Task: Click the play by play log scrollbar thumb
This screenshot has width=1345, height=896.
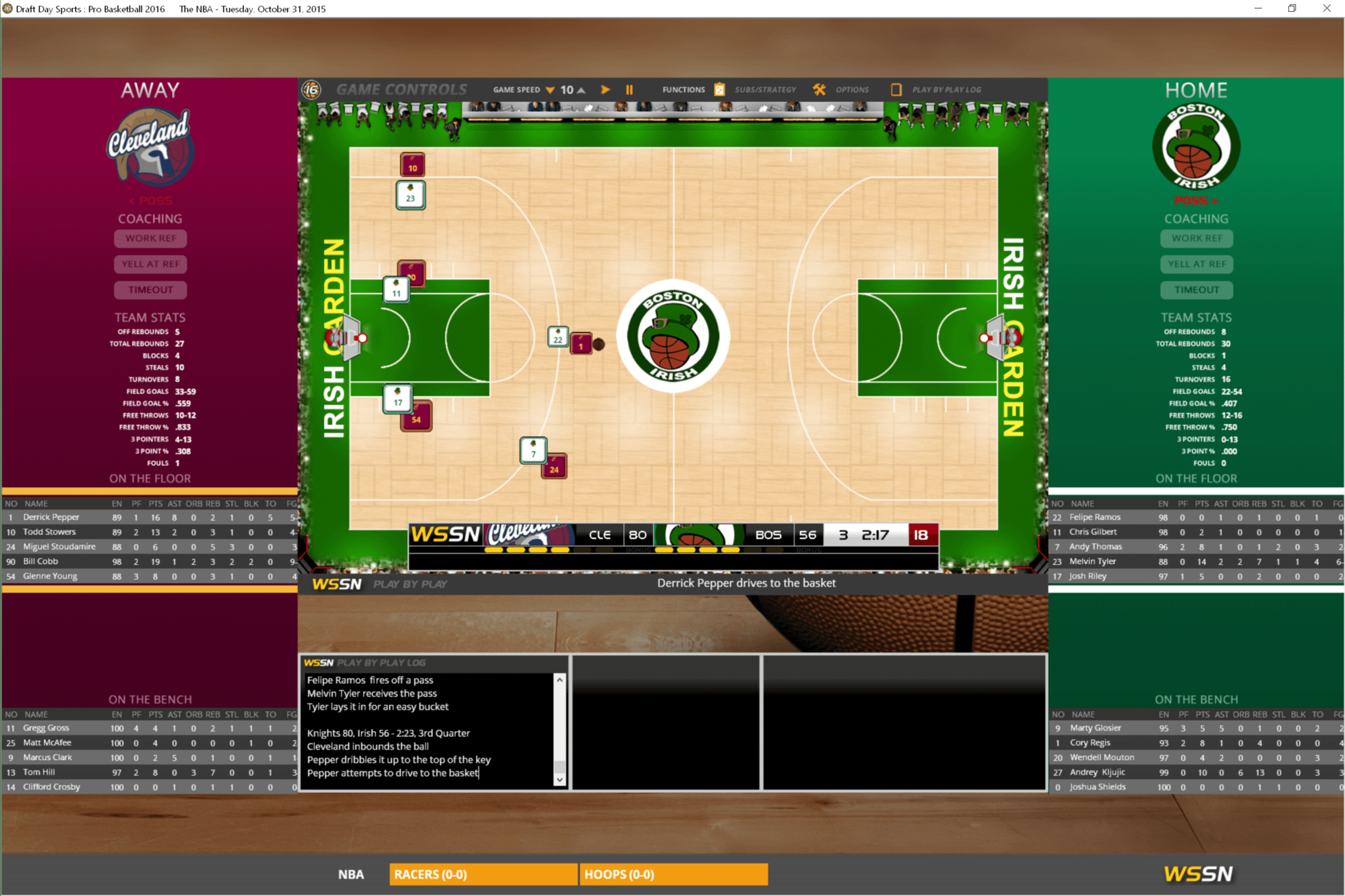Action: point(560,767)
